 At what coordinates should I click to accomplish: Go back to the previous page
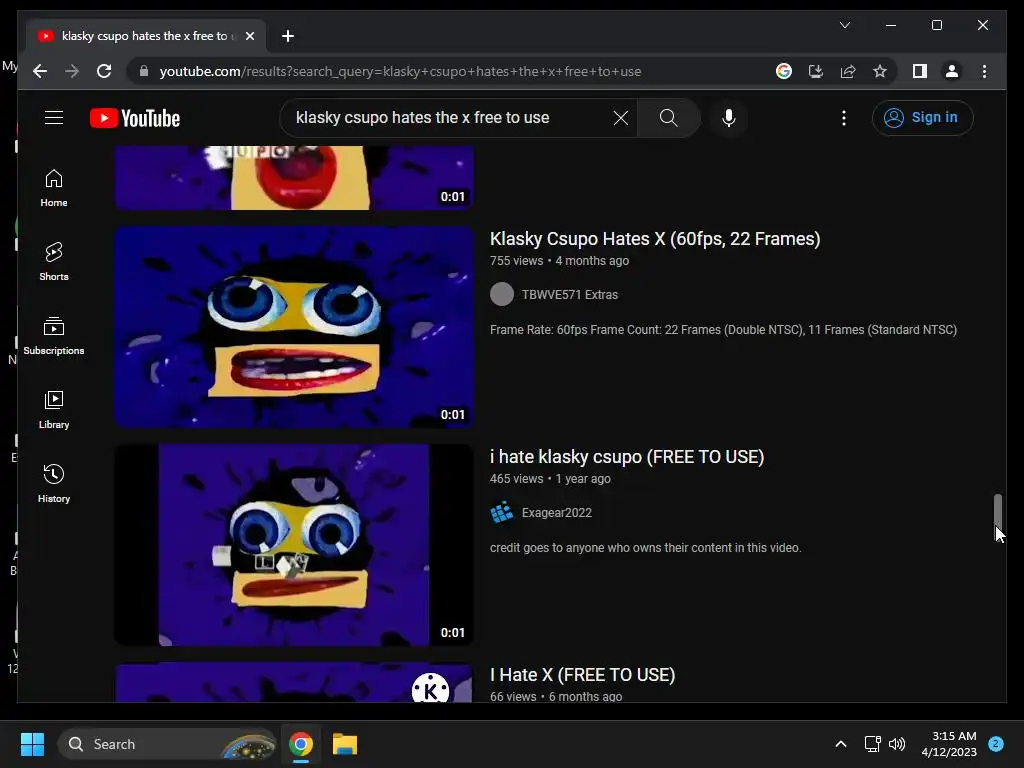click(40, 71)
